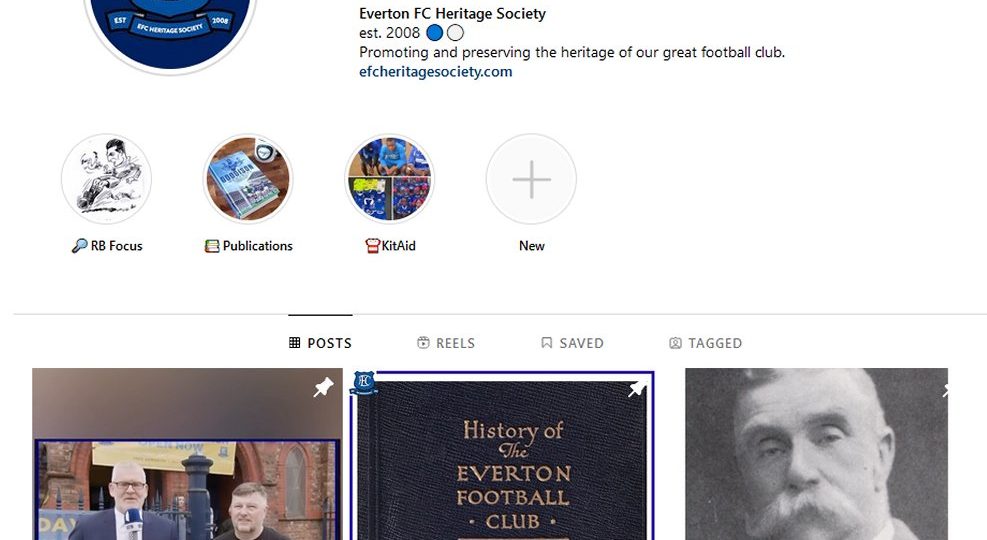Click pin icon on the interview video post
The width and height of the screenshot is (987, 540).
pos(323,387)
